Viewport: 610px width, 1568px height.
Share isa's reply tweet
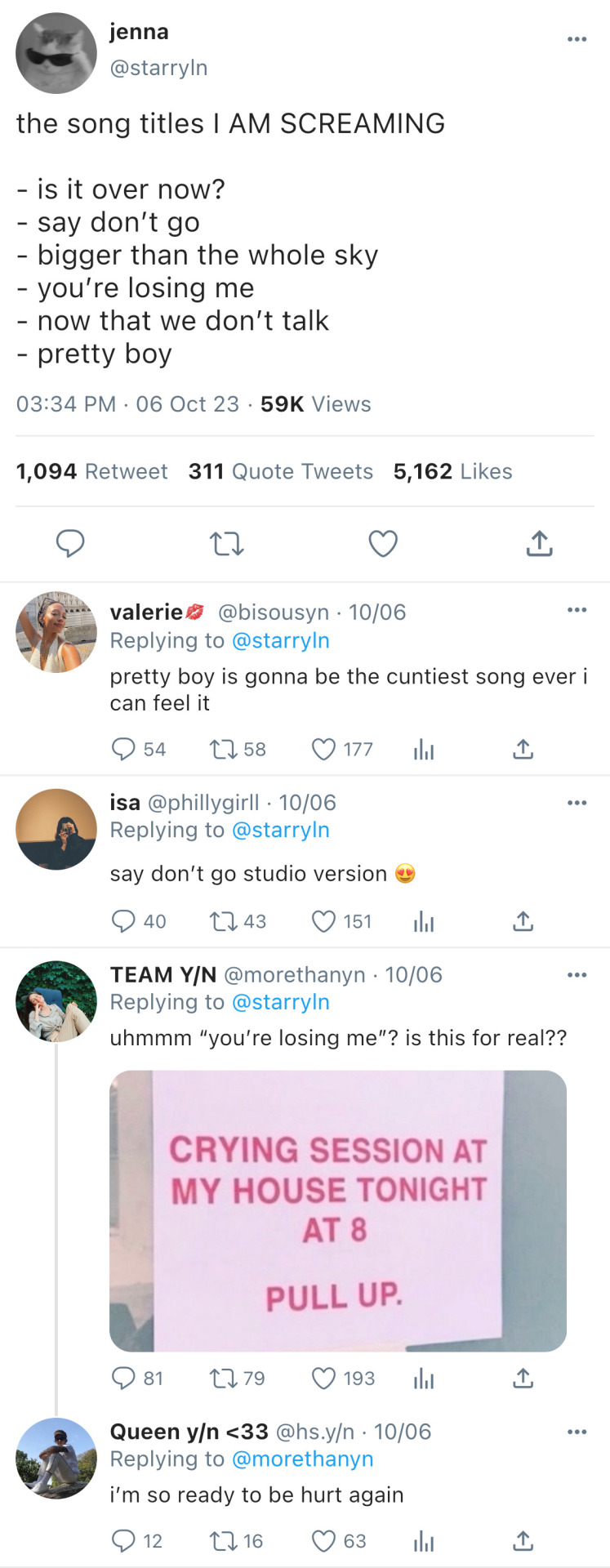coord(523,921)
